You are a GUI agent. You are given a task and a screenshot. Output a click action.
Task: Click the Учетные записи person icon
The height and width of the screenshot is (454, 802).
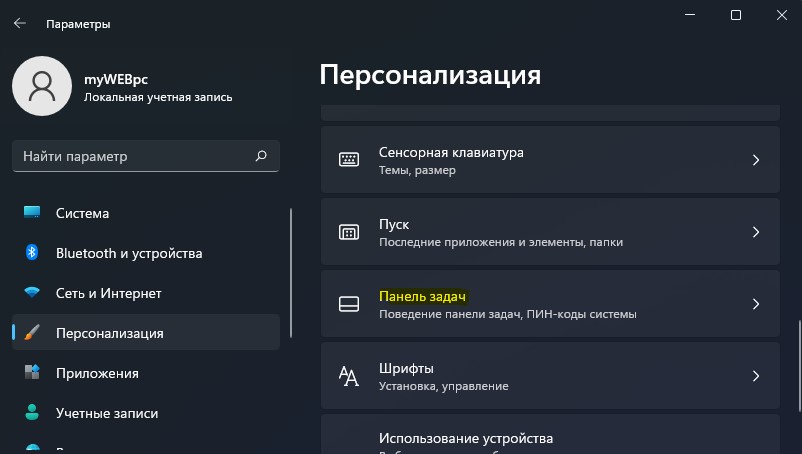[x=32, y=412]
